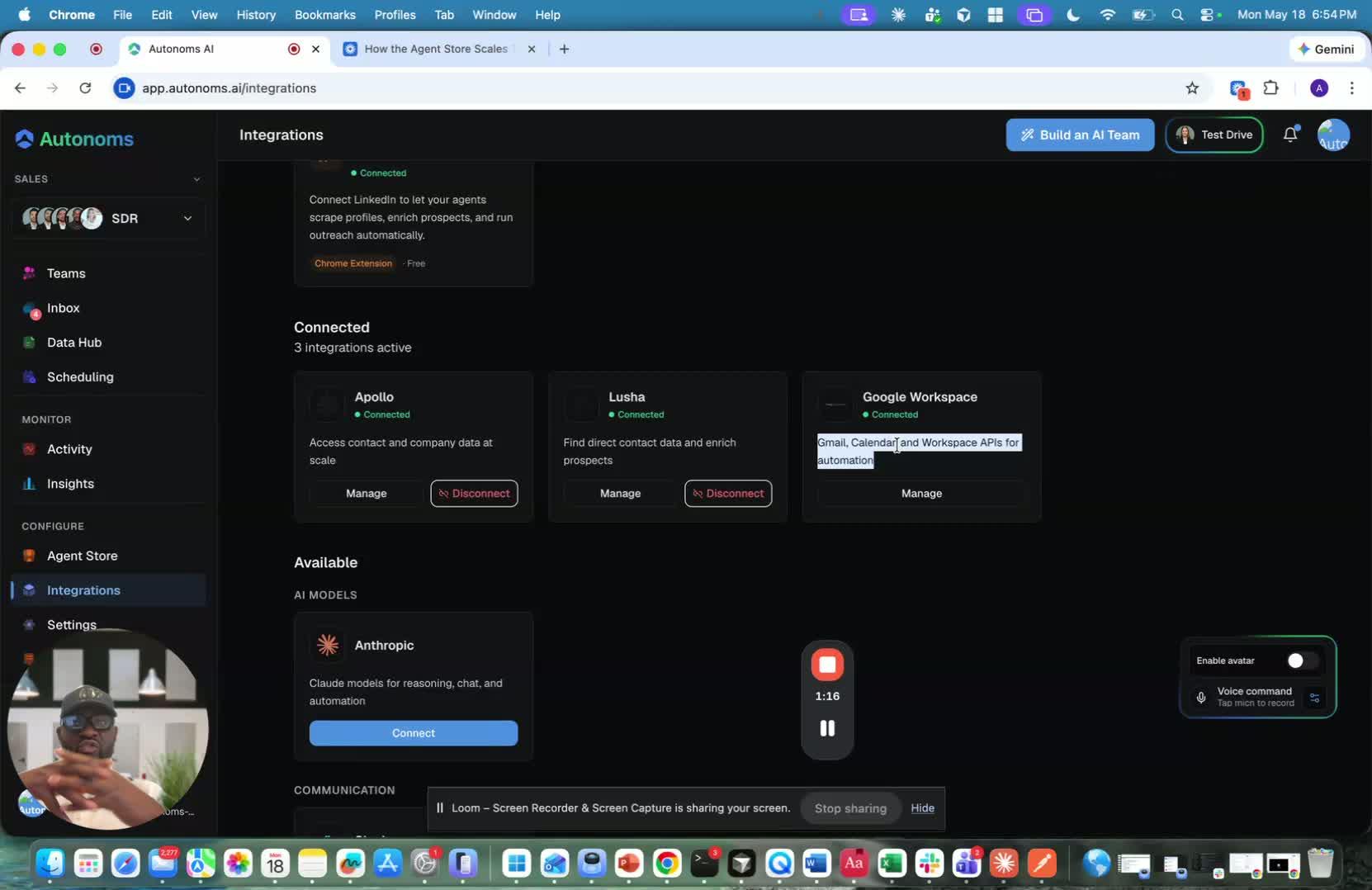Viewport: 1372px width, 890px height.
Task: Open the Profiles menu
Action: click(395, 15)
